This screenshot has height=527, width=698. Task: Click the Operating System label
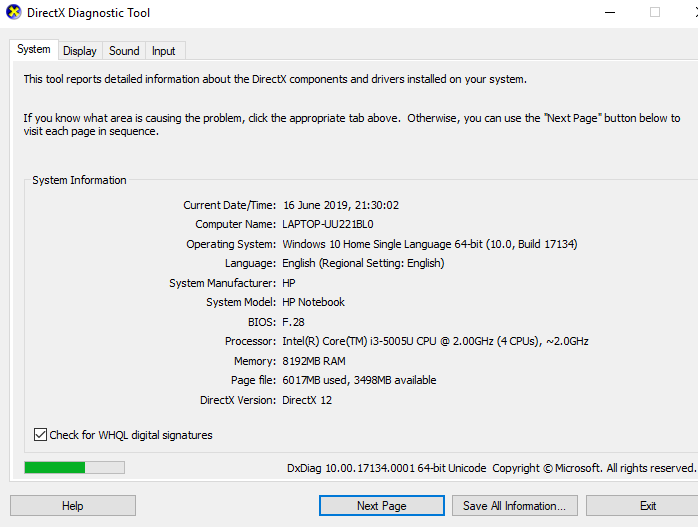231,244
